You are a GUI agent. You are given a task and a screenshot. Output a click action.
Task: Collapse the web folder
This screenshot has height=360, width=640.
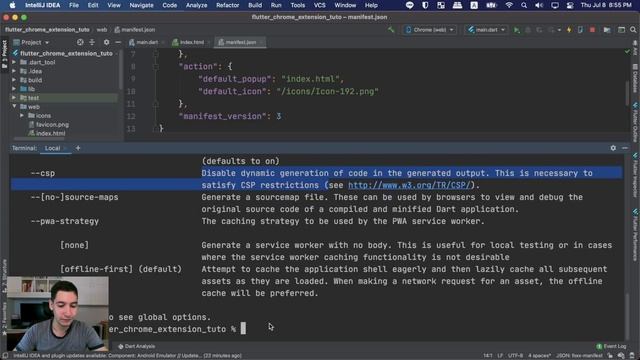[x=14, y=107]
